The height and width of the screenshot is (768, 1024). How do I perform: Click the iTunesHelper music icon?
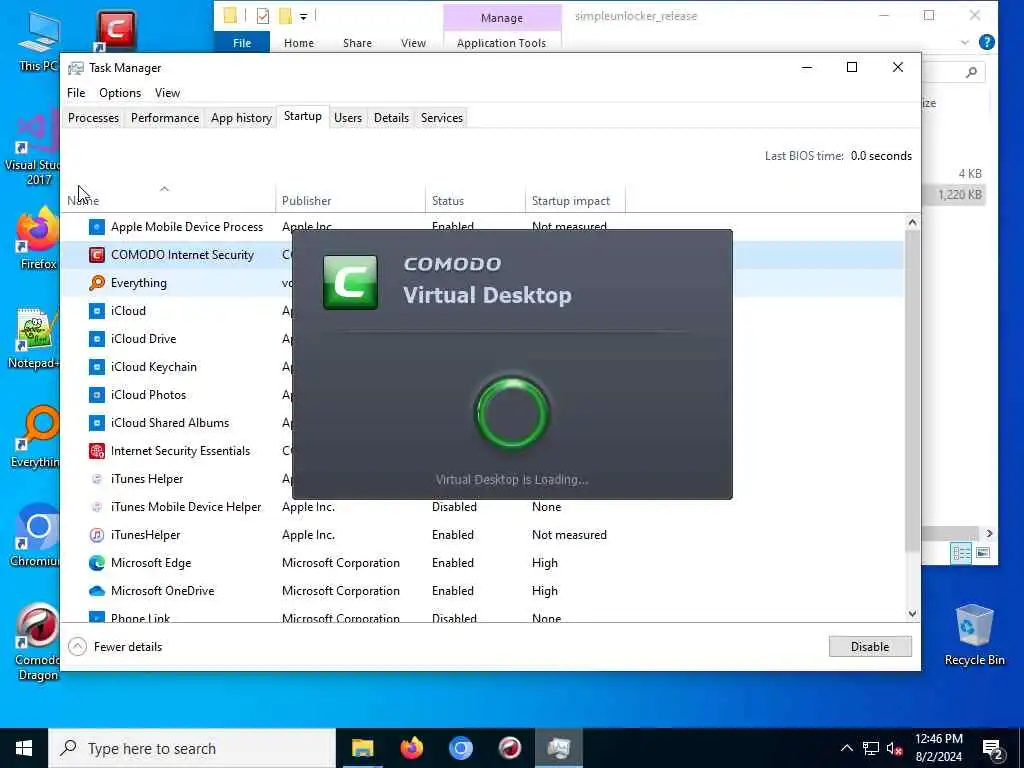[97, 535]
